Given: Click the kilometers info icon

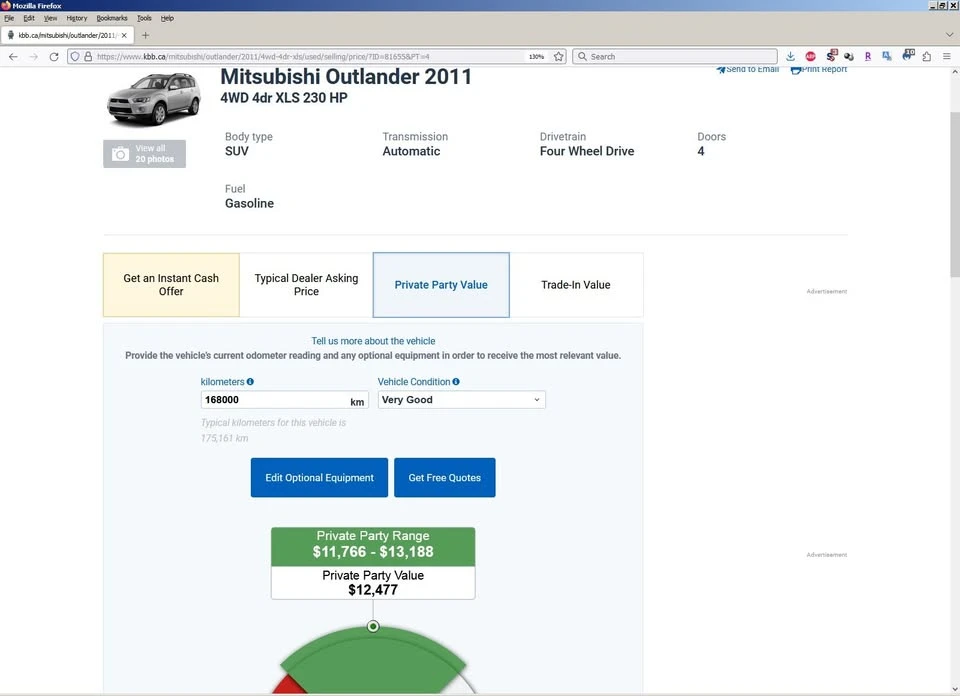Looking at the screenshot, I should 250,381.
